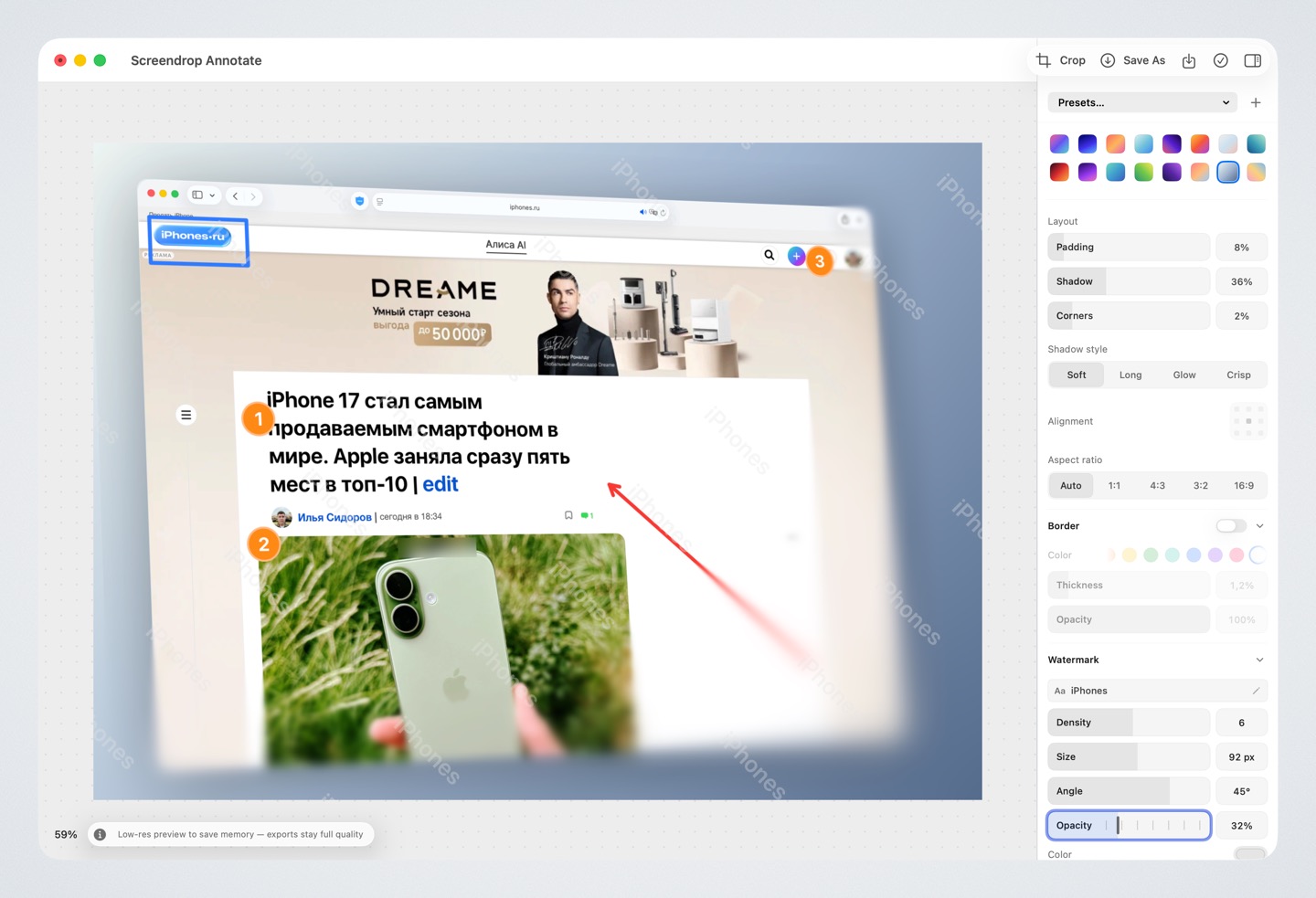
Task: Select Auto aspect ratio
Action: [x=1071, y=485]
